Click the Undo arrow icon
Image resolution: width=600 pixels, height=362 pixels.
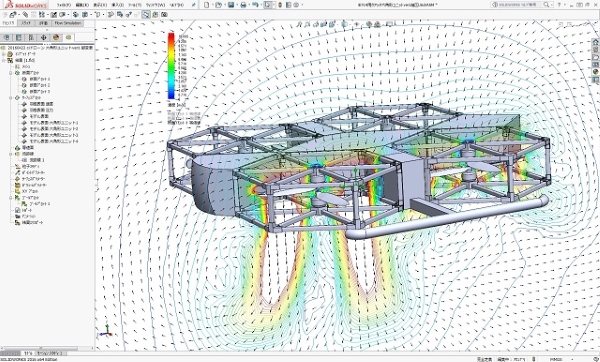(x=255, y=5)
